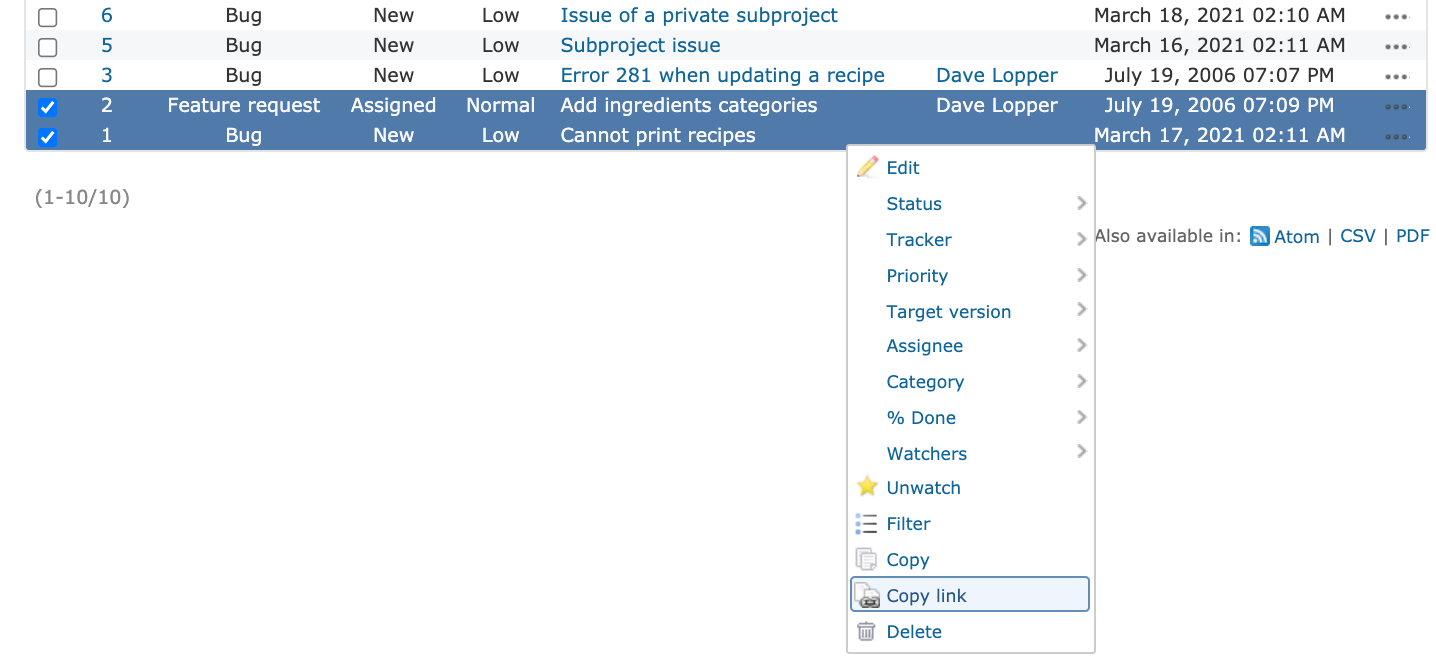Screen dimensions: 1436x656
Task: Click the trash Delete icon
Action: pos(867,631)
